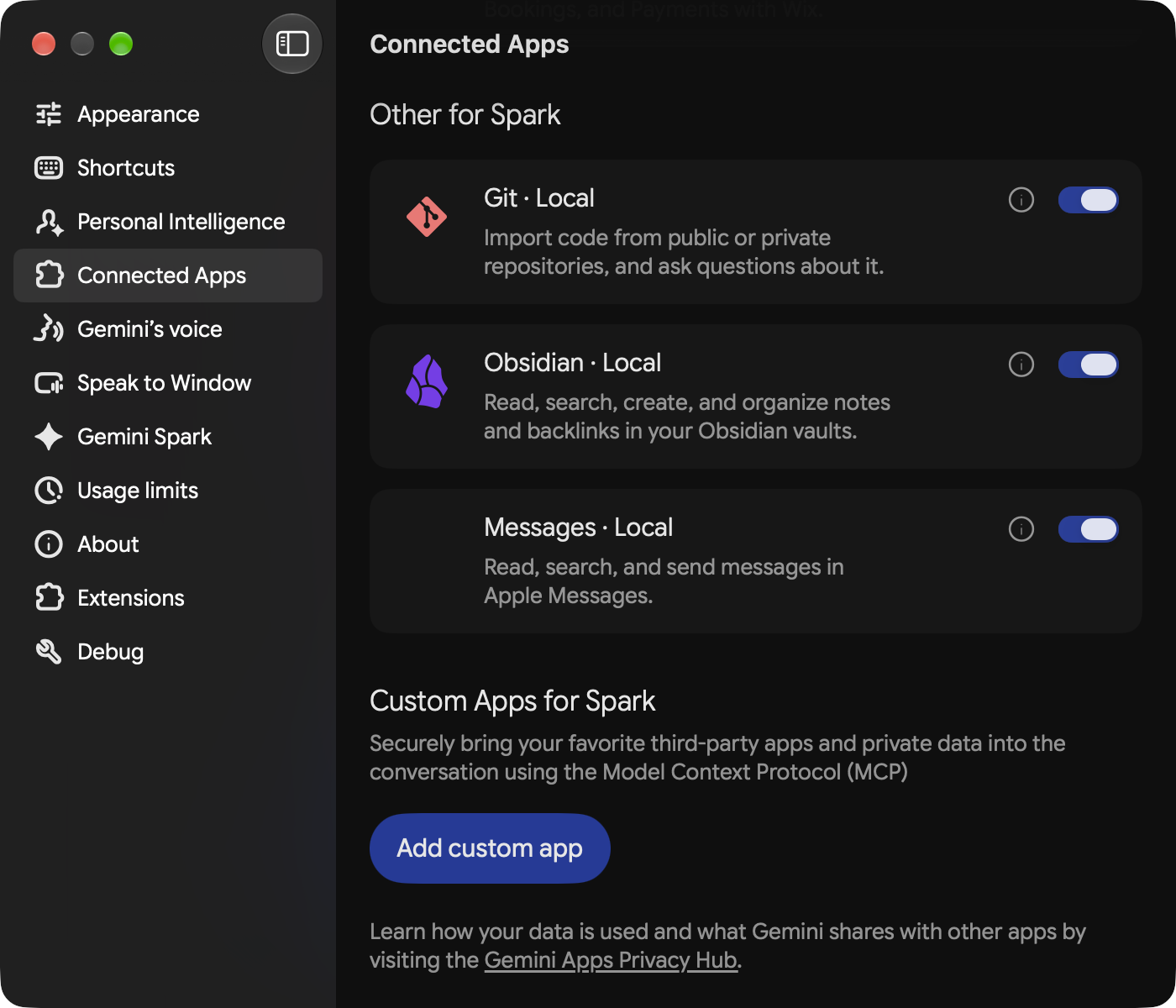Show info for Messages Local app

point(1021,529)
